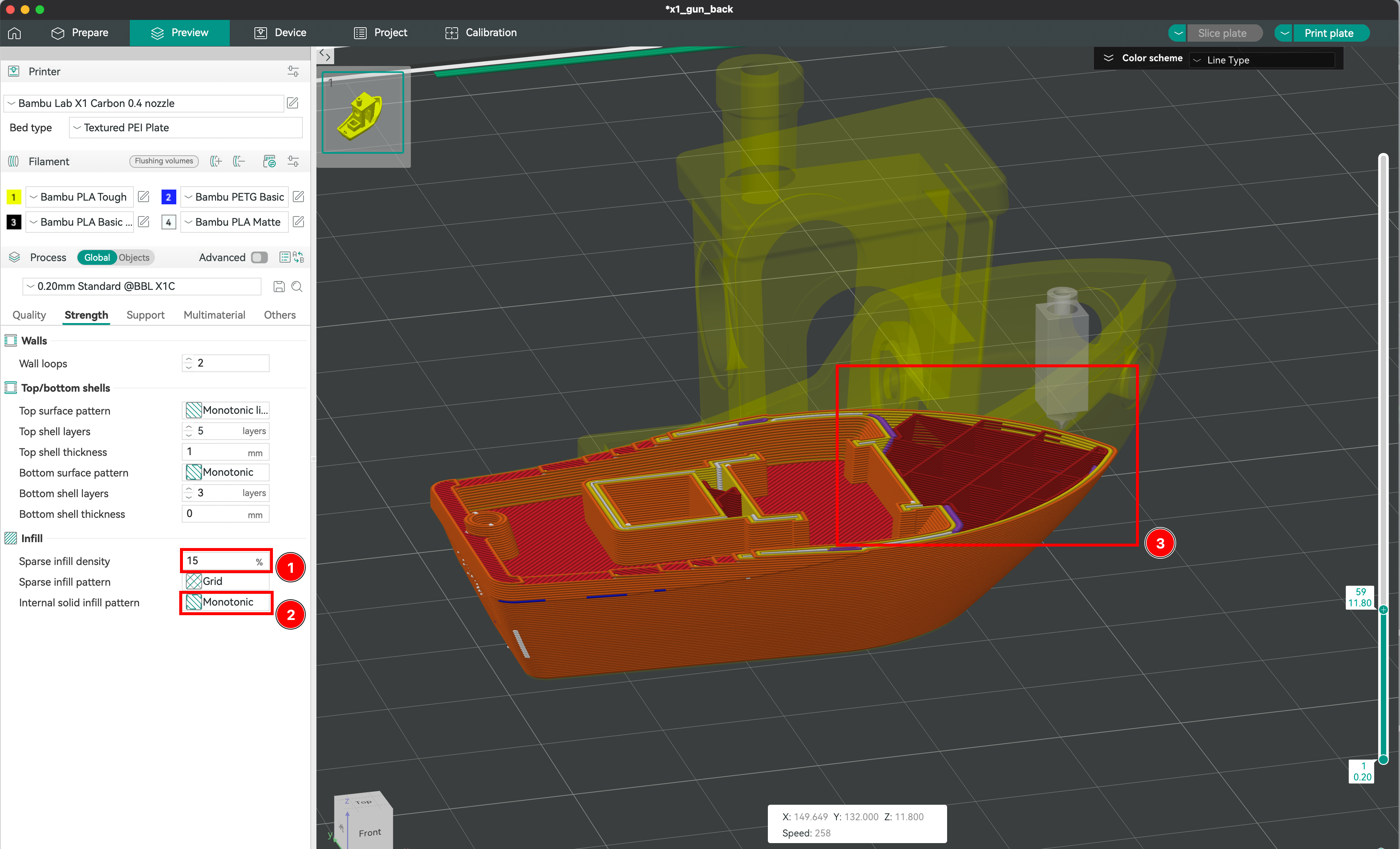Screen dimensions: 1400x849
Task: Expand the Slice plate options arrow
Action: click(x=1178, y=33)
